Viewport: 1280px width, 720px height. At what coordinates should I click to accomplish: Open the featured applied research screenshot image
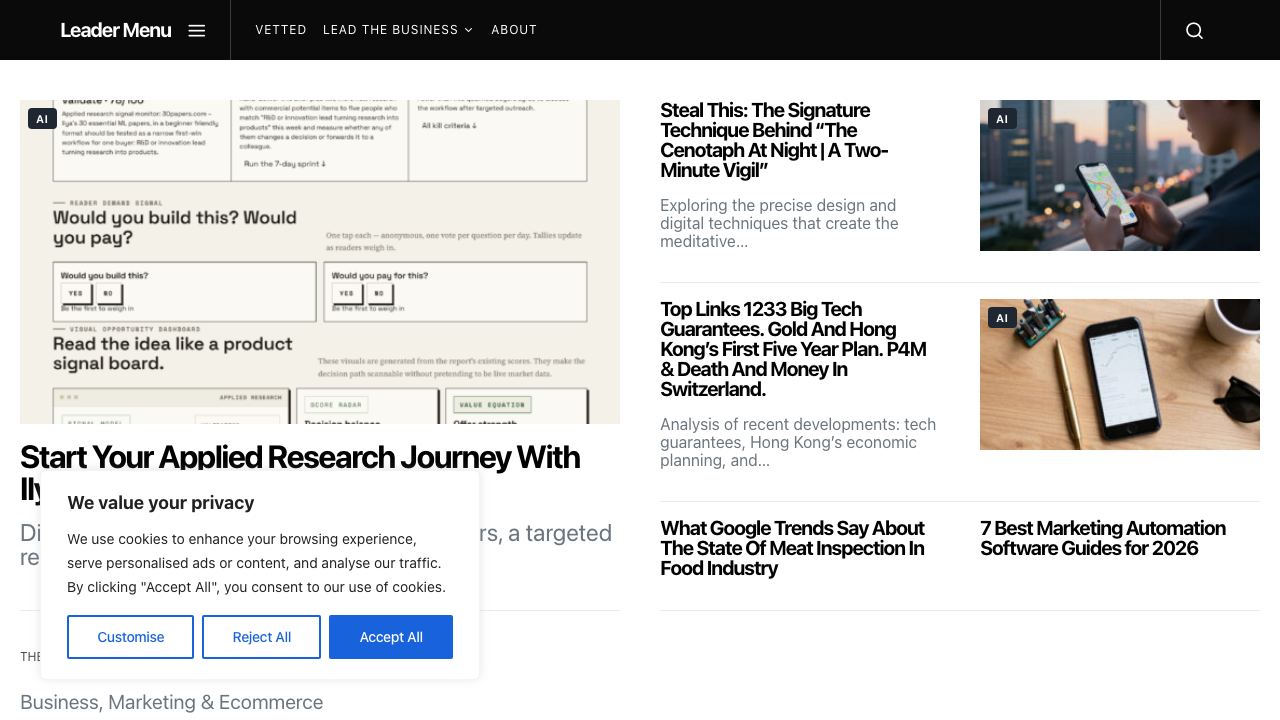pos(320,262)
